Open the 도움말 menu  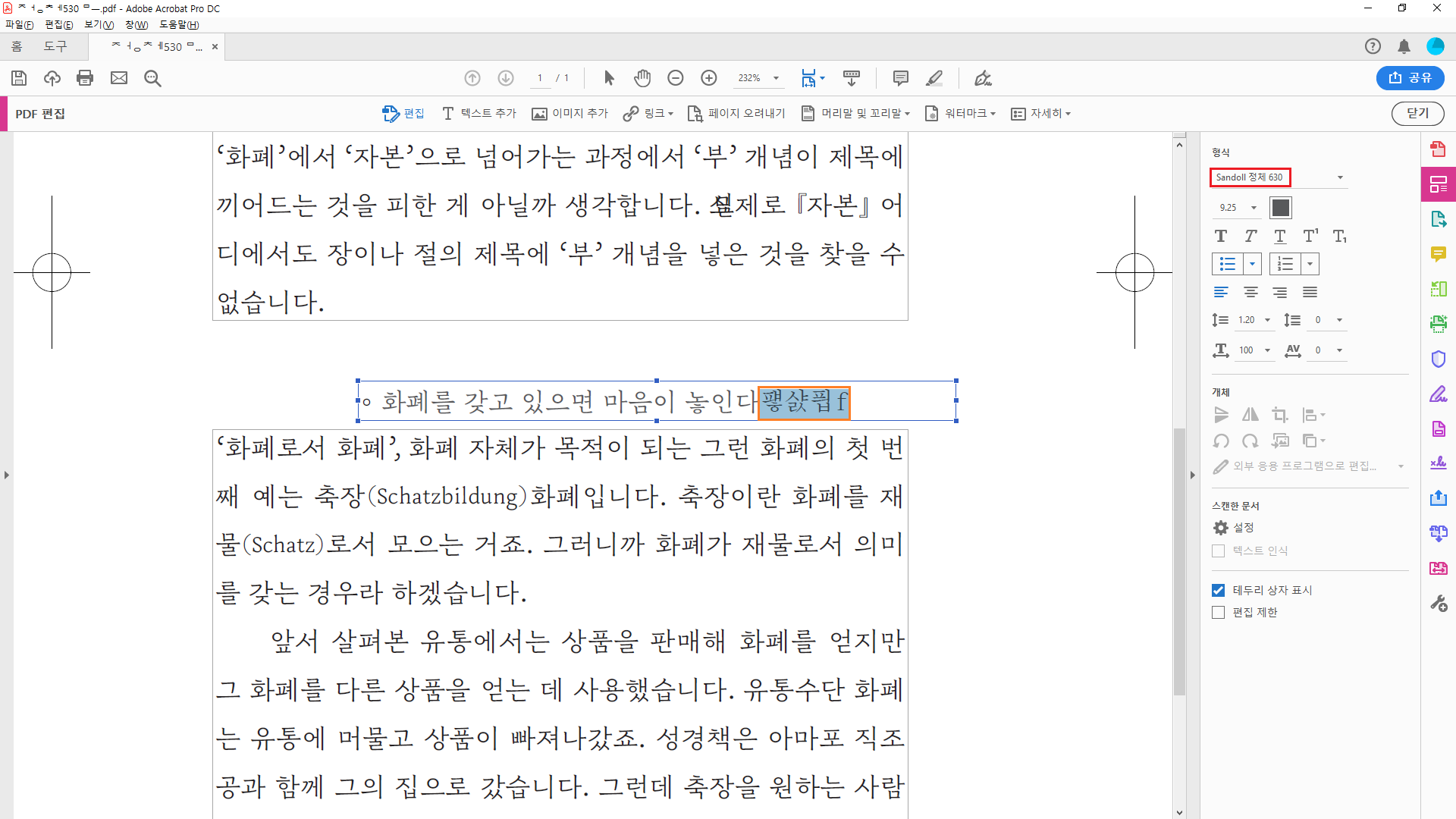pyautogui.click(x=179, y=25)
